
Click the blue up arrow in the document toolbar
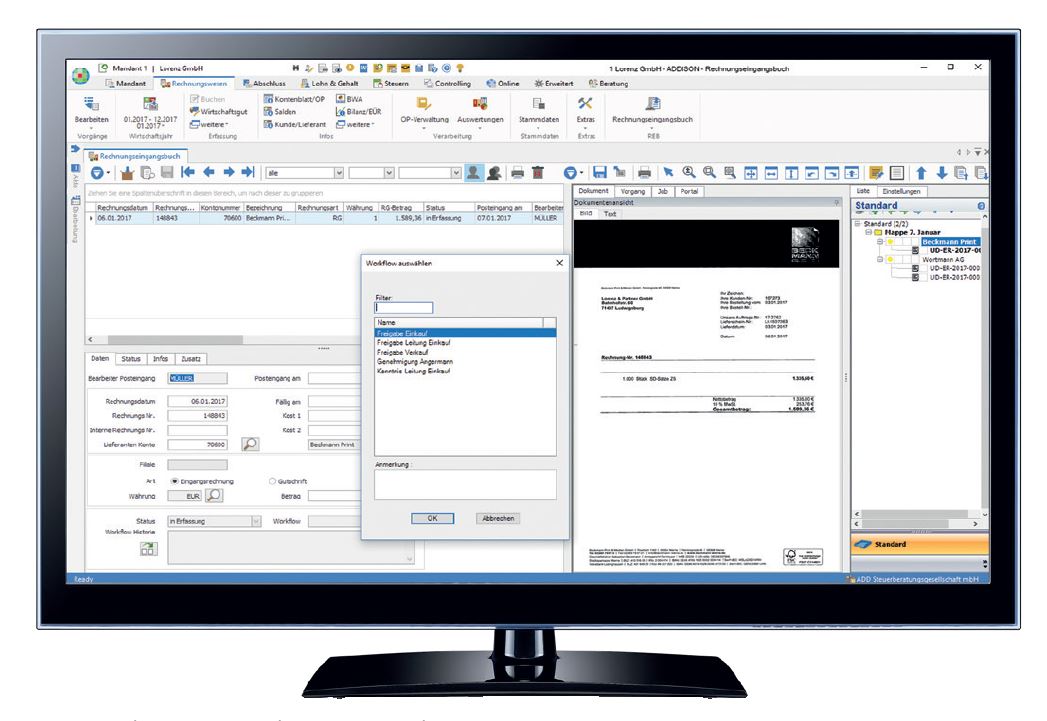pyautogui.click(x=919, y=172)
